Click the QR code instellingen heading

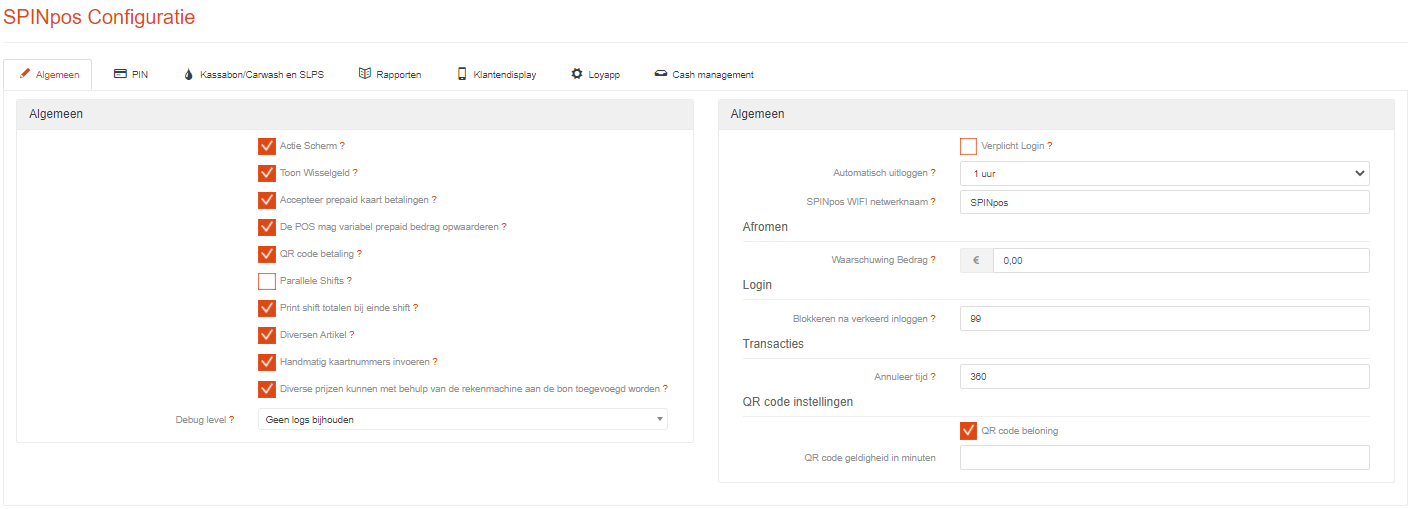[798, 402]
